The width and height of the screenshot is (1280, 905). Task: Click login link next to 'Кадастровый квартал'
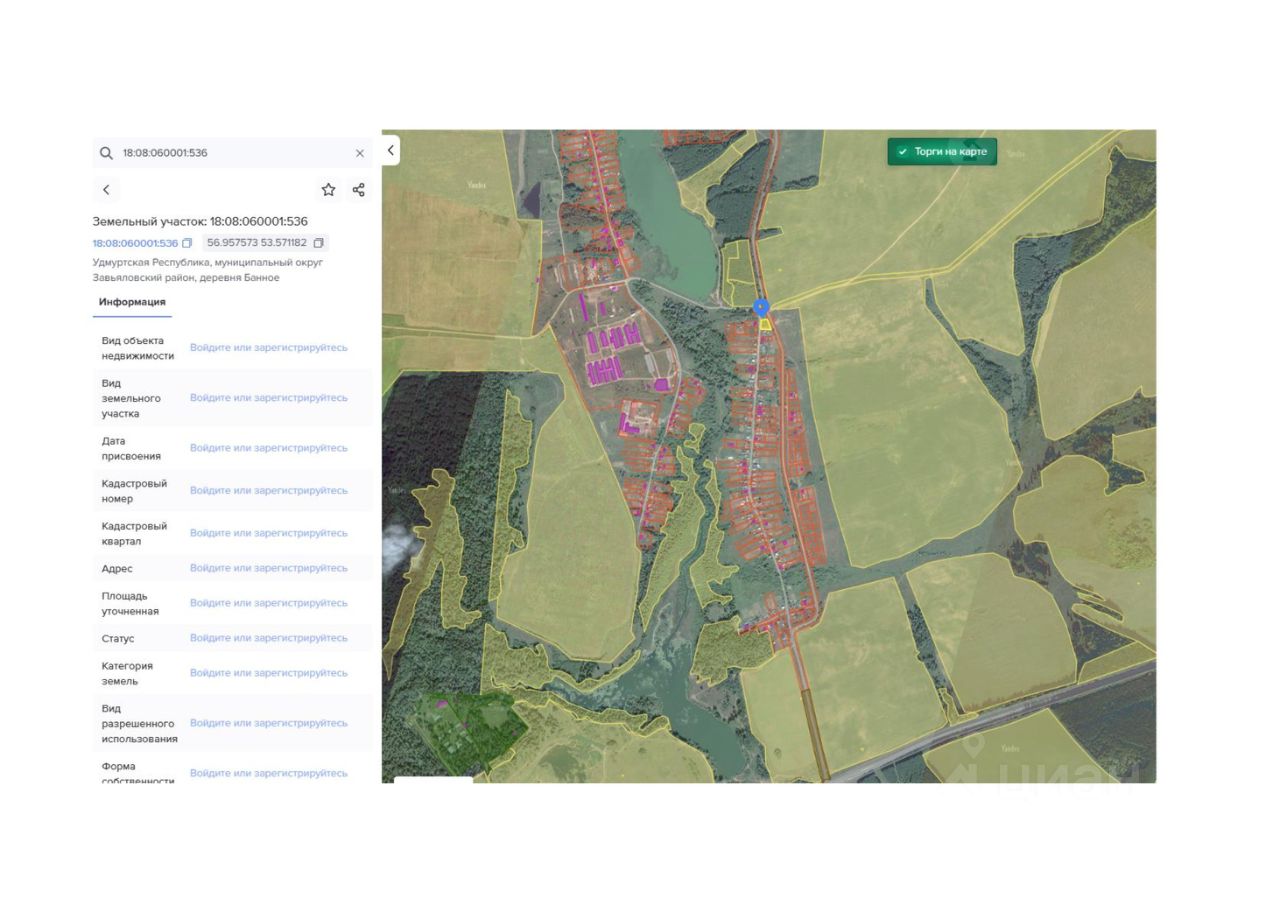click(x=269, y=533)
